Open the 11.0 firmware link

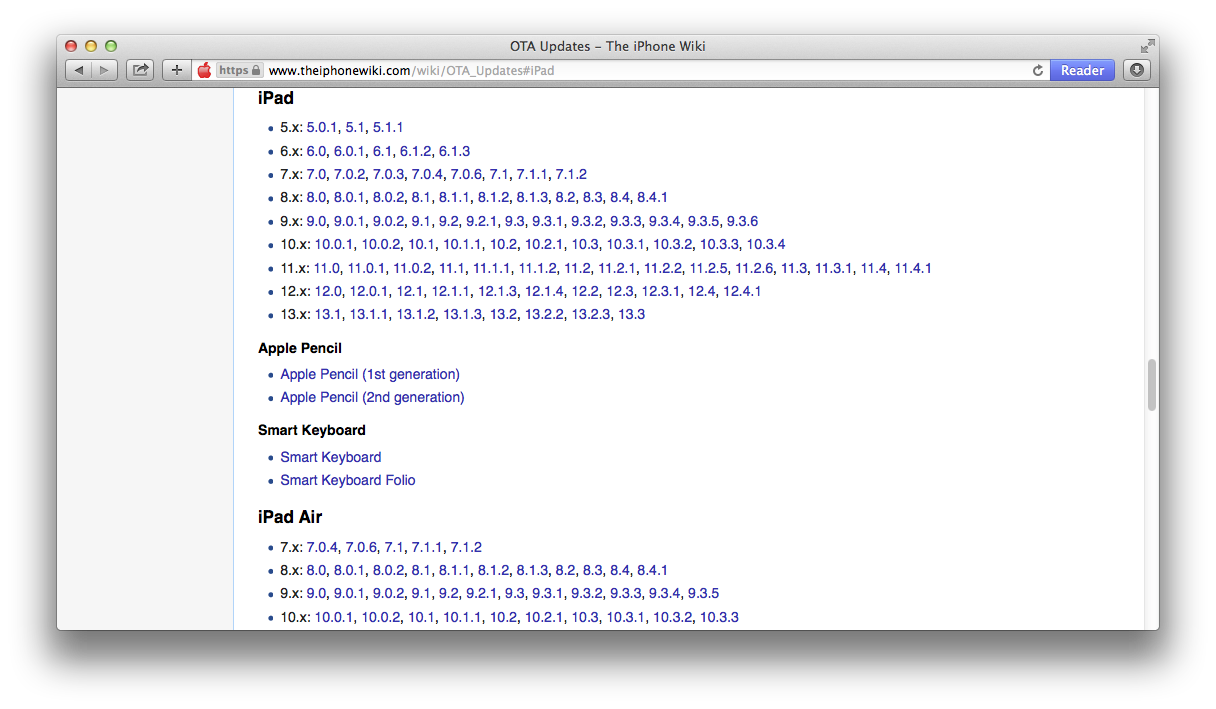coord(327,268)
